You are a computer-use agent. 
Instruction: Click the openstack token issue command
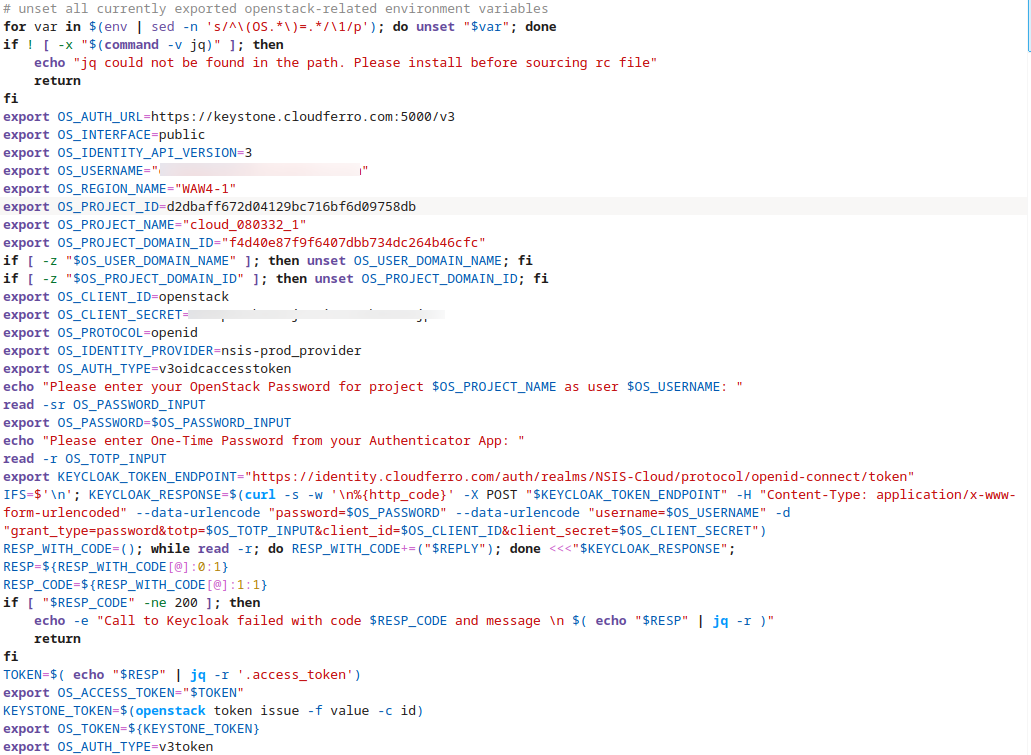(x=210, y=710)
